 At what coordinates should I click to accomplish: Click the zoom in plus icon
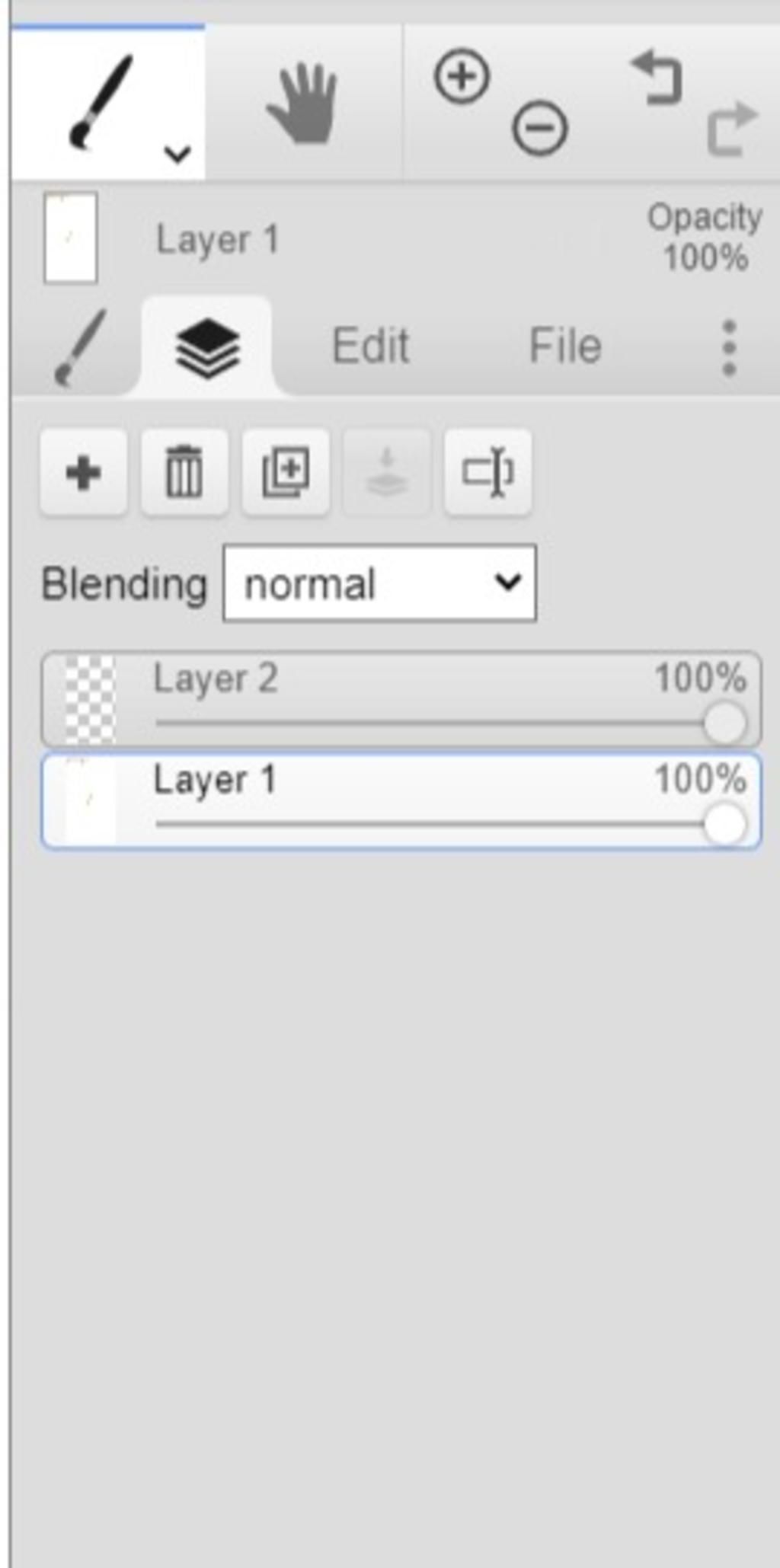tap(462, 76)
